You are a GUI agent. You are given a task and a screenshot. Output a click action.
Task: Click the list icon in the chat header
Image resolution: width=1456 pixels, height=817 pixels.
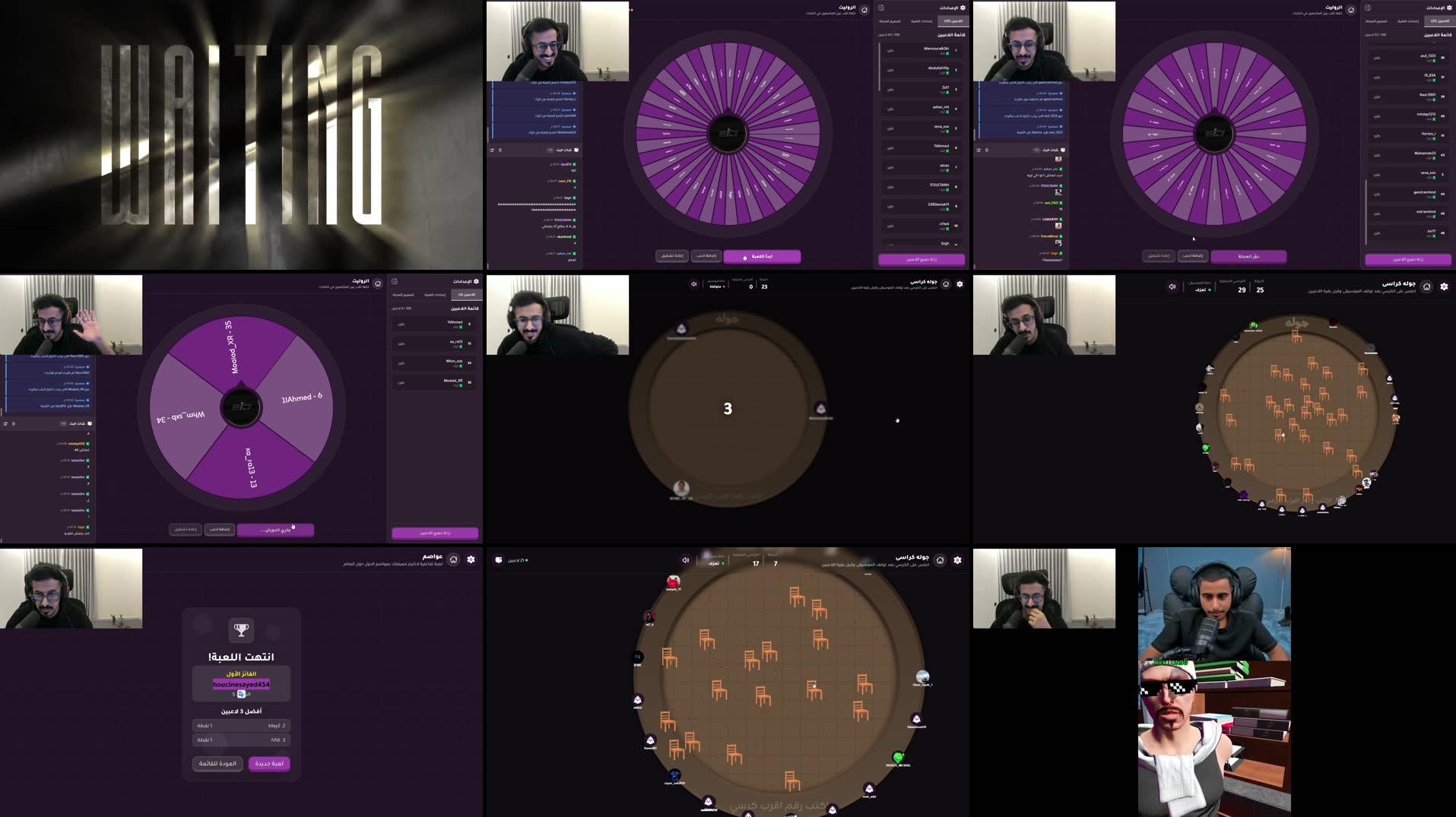click(x=492, y=150)
